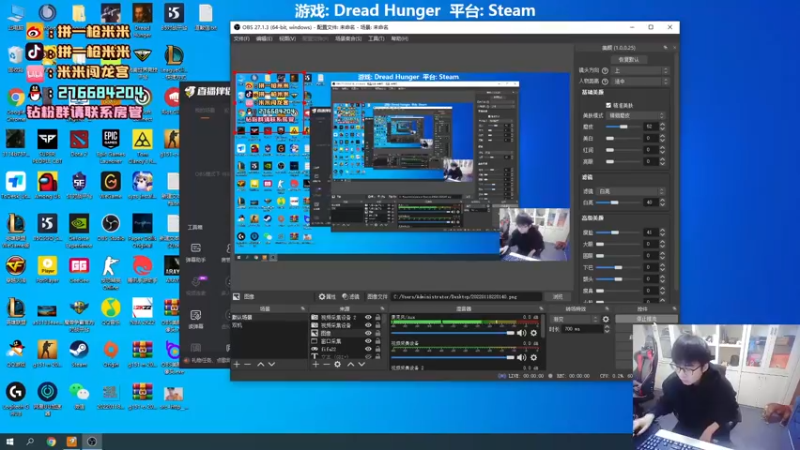Select 双机 scene in Scenes list
The width and height of the screenshot is (800, 450).
268,325
